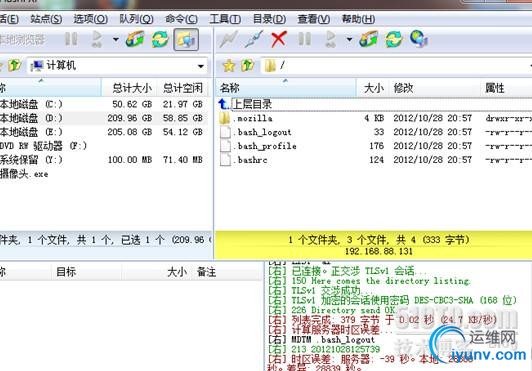
Task: Sort remote list by 大小 column
Action: [373, 88]
